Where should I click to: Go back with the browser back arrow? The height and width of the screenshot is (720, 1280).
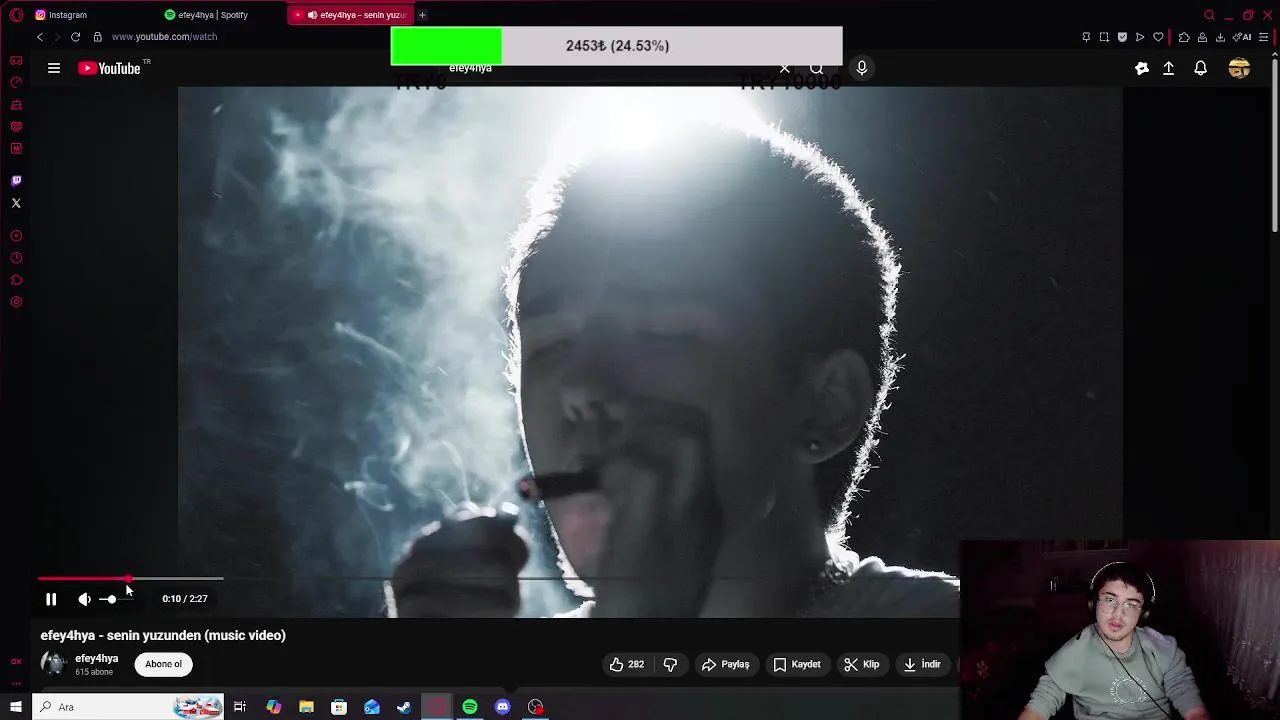click(40, 37)
